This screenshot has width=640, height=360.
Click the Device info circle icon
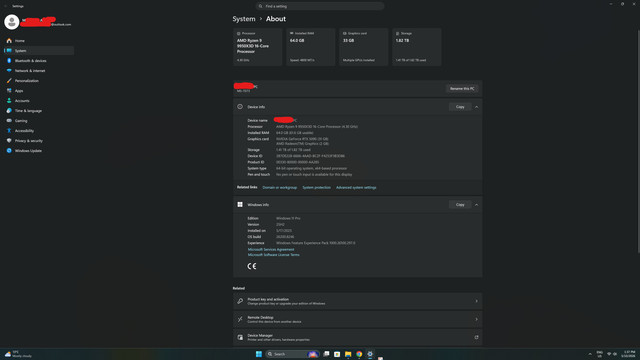240,107
